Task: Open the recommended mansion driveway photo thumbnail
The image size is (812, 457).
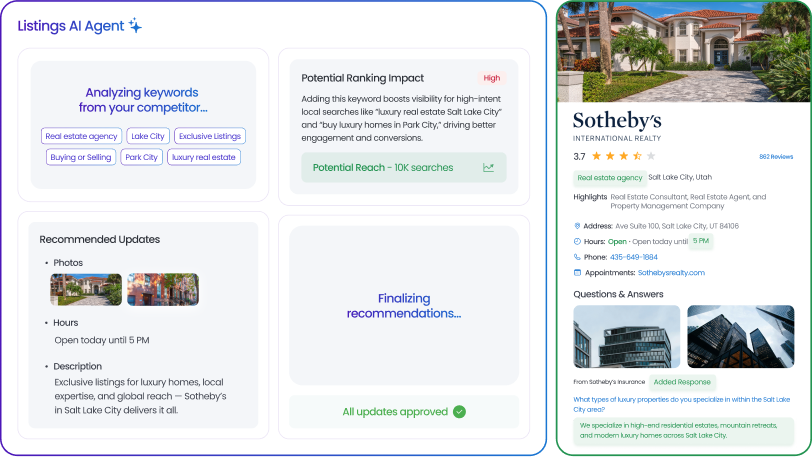Action: (86, 289)
